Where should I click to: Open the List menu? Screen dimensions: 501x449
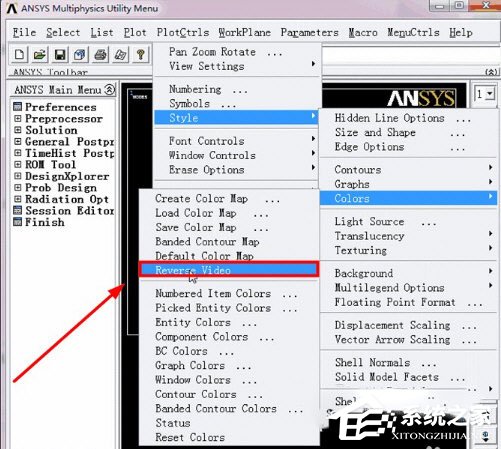pos(102,33)
